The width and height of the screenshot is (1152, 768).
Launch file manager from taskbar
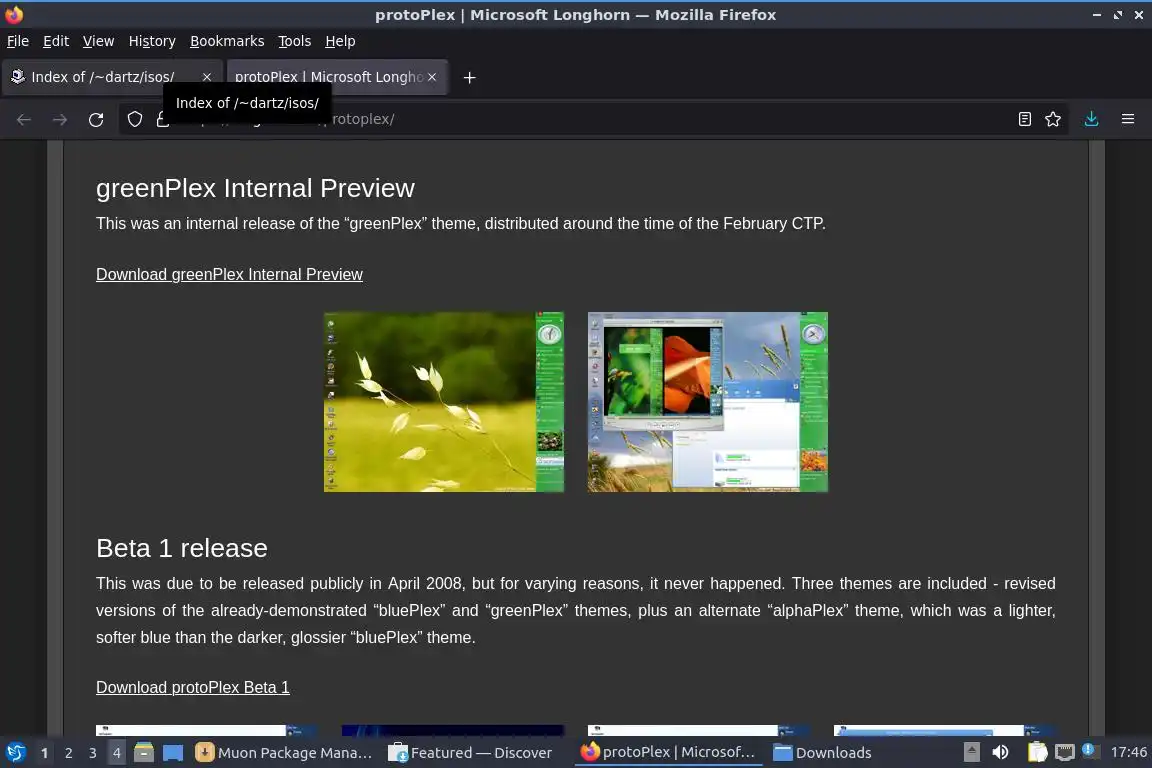pos(144,753)
